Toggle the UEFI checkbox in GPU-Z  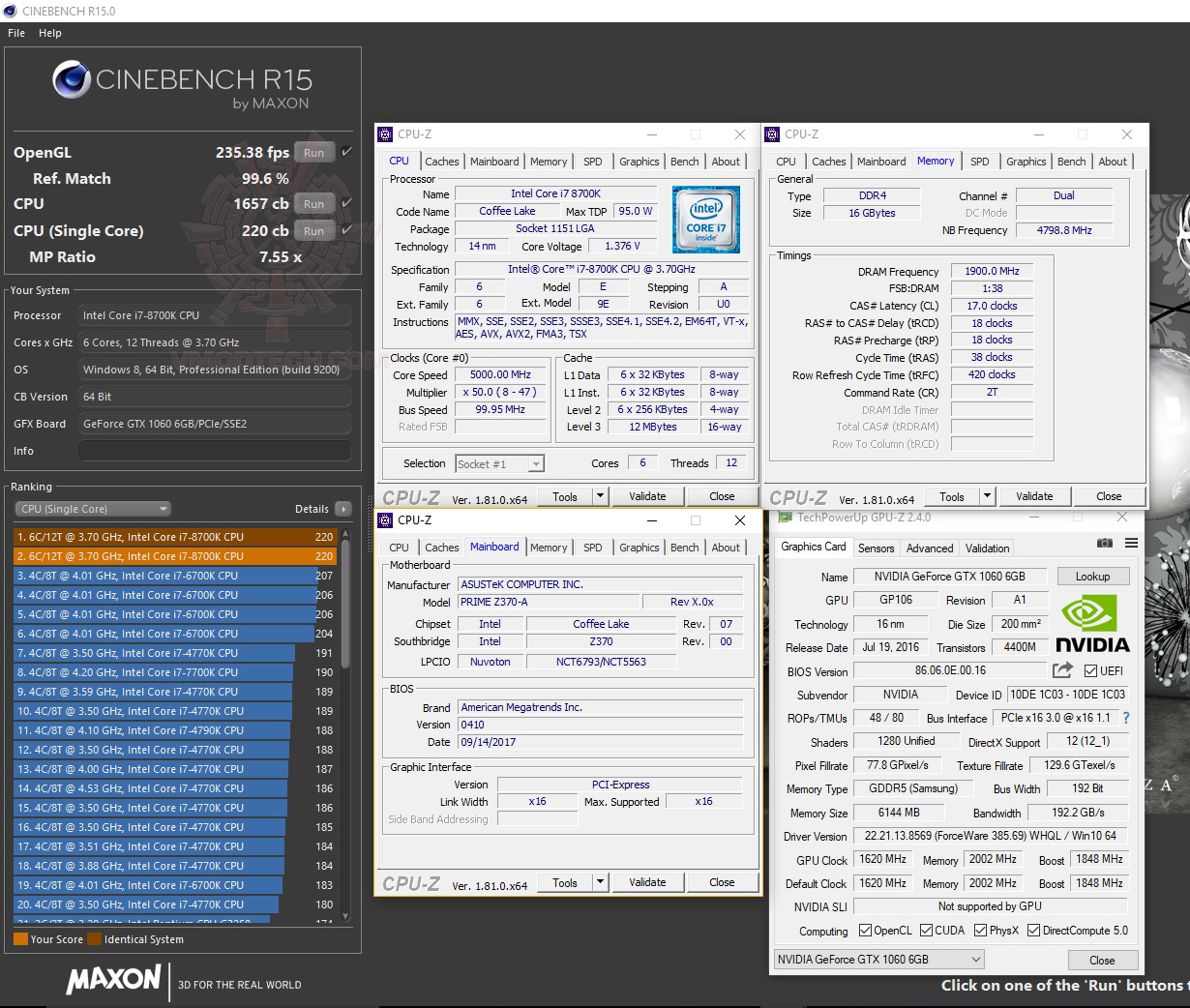(x=1090, y=671)
